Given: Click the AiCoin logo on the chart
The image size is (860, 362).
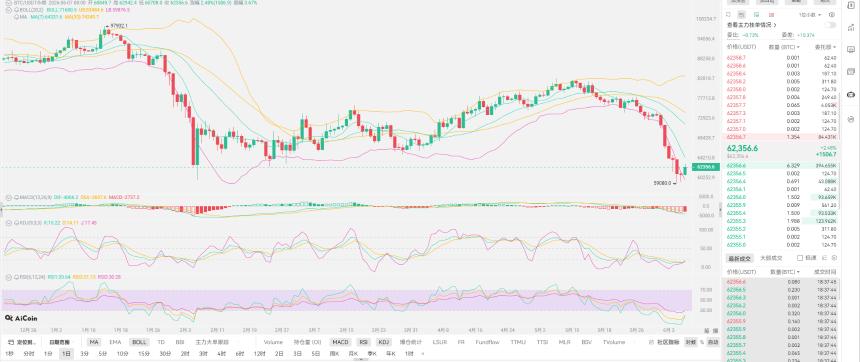Looking at the screenshot, I should pos(21,318).
